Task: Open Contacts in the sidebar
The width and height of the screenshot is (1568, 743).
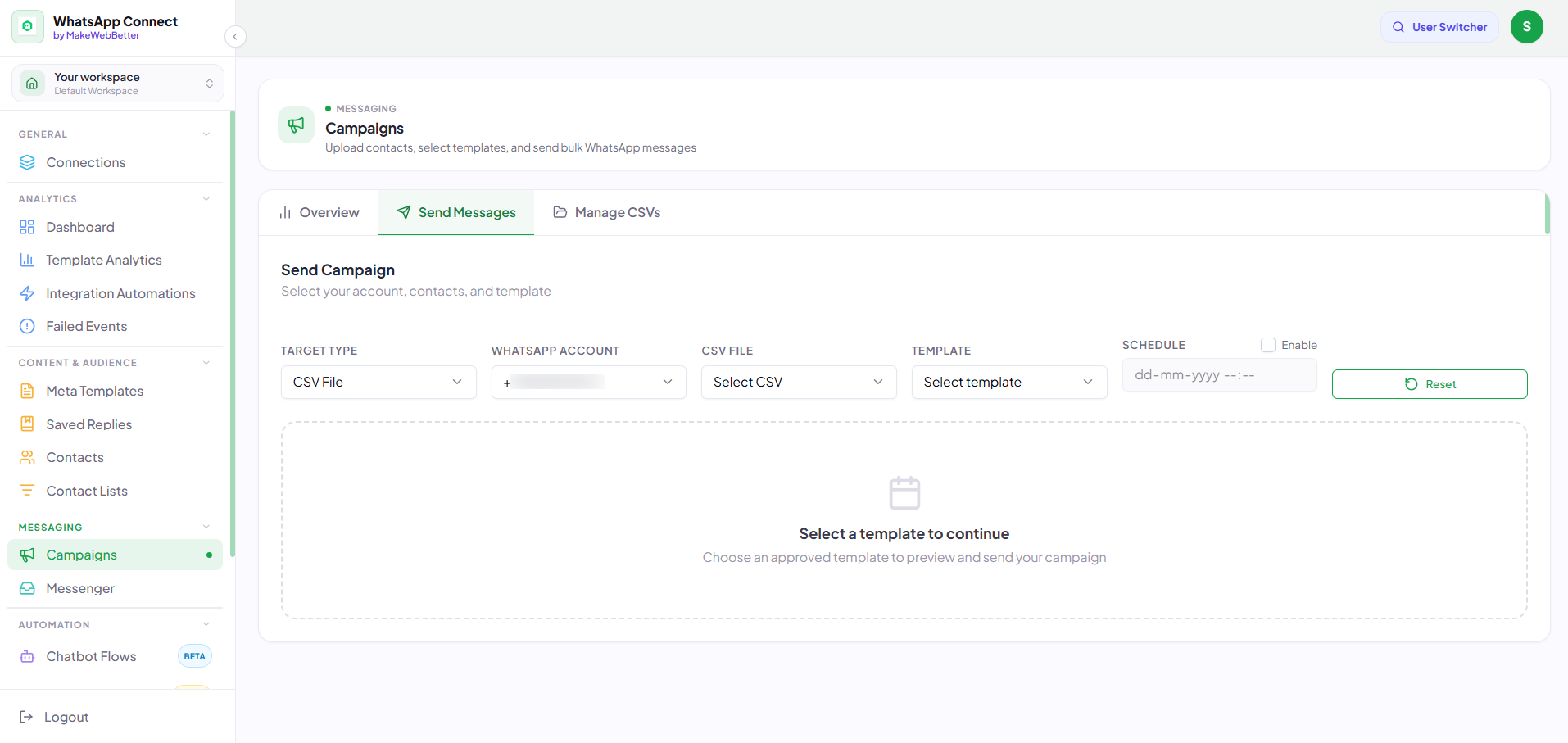Action: pyautogui.click(x=115, y=457)
